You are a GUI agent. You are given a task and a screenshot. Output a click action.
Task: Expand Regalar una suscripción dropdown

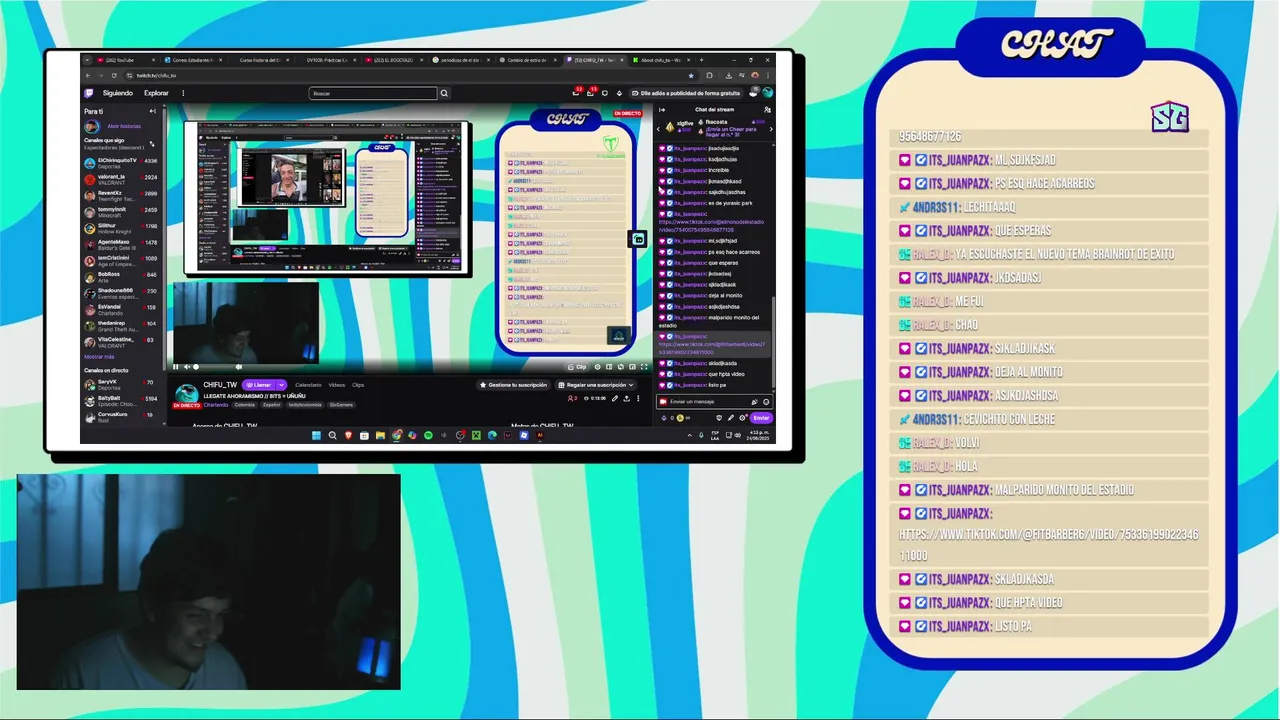[x=631, y=385]
